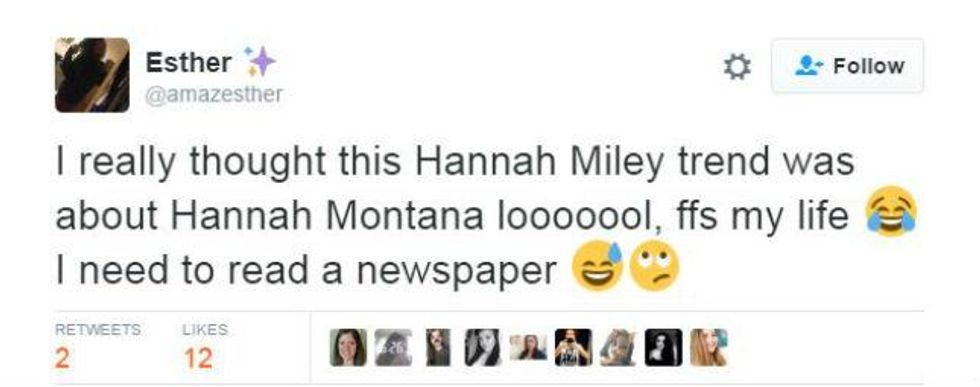Open the second gray liker avatar

point(393,347)
